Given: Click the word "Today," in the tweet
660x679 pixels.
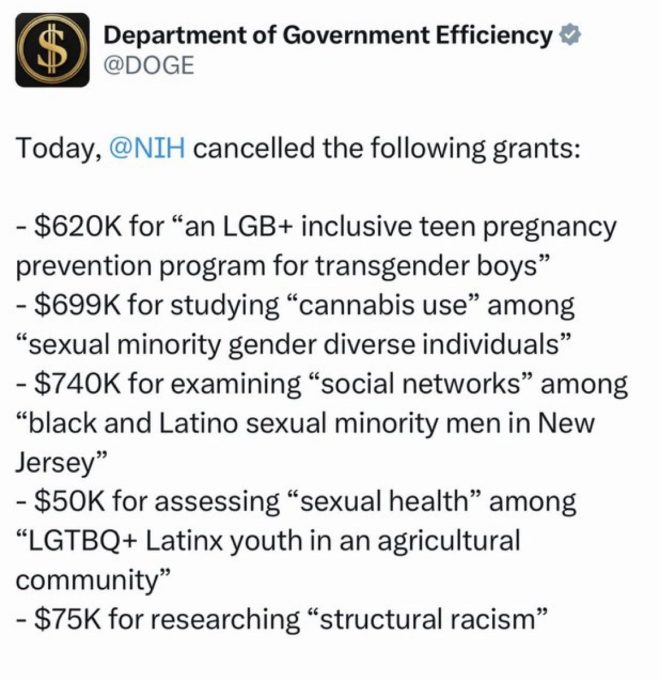Looking at the screenshot, I should [x=60, y=149].
